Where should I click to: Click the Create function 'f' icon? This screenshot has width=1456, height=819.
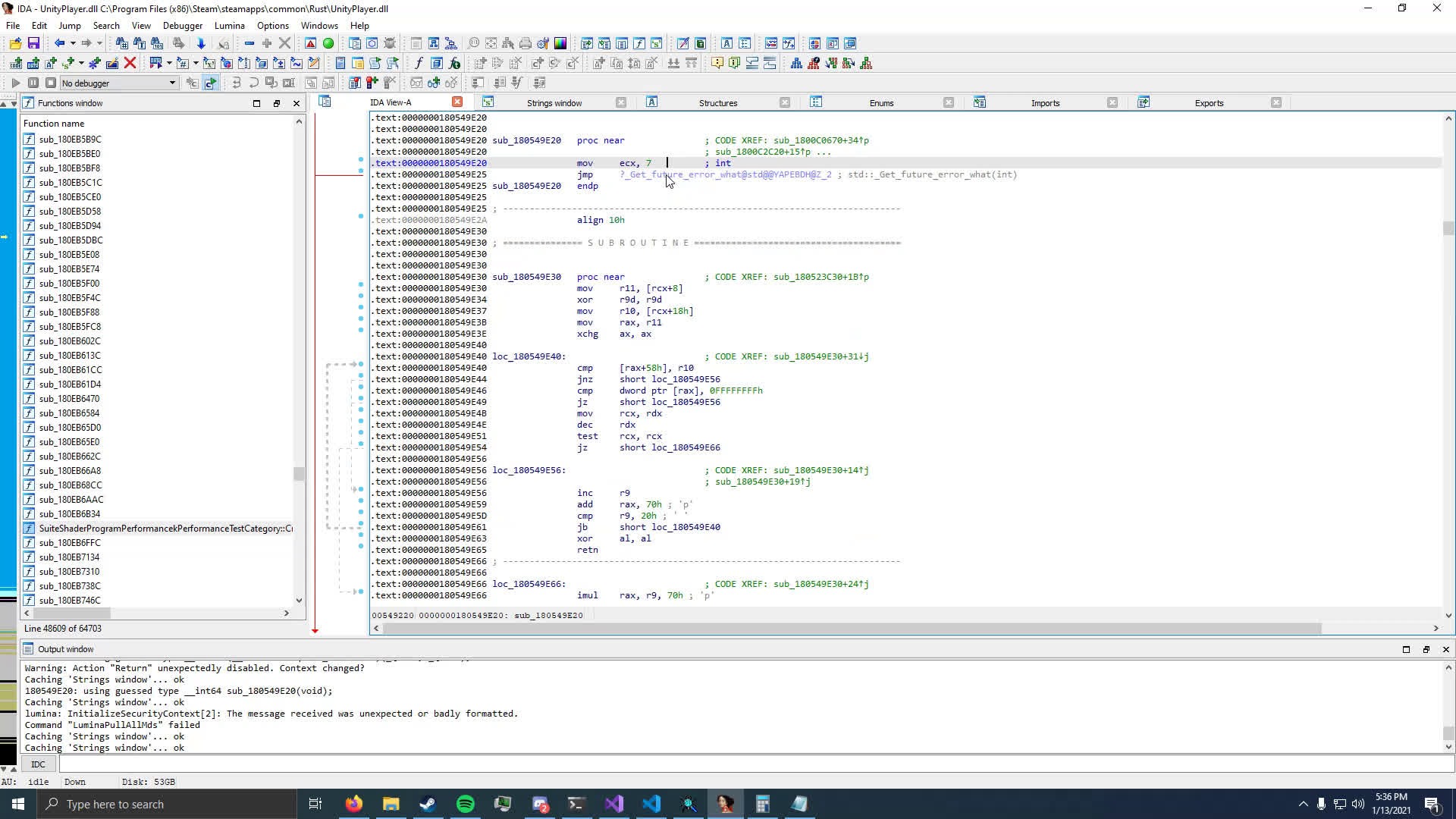pos(418,63)
